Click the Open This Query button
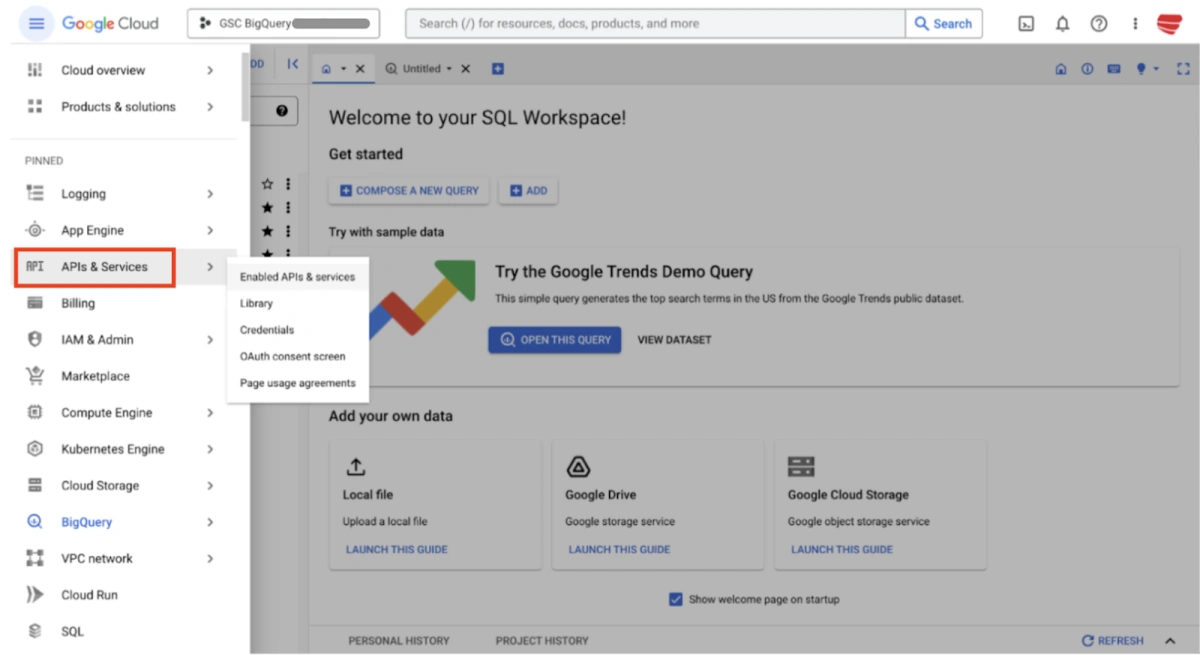The image size is (1200, 655). tap(555, 340)
